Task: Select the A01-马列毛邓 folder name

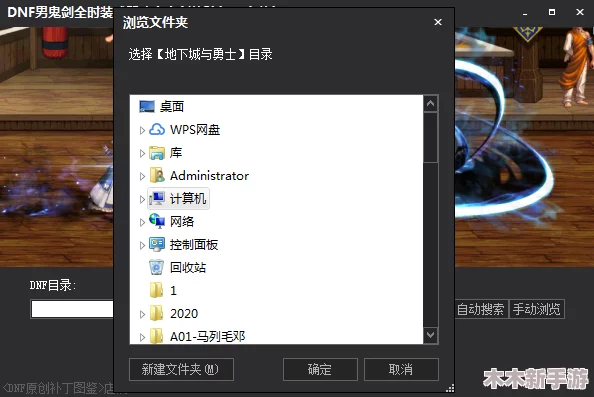Action: pyautogui.click(x=208, y=336)
